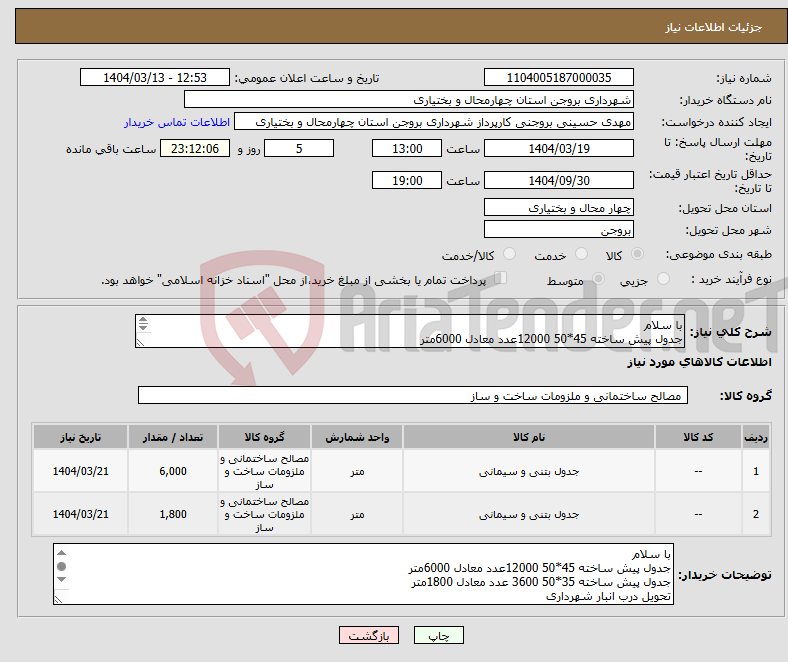Click the buyer organization name field
Image resolution: width=788 pixels, height=662 pixels.
(x=409, y=100)
